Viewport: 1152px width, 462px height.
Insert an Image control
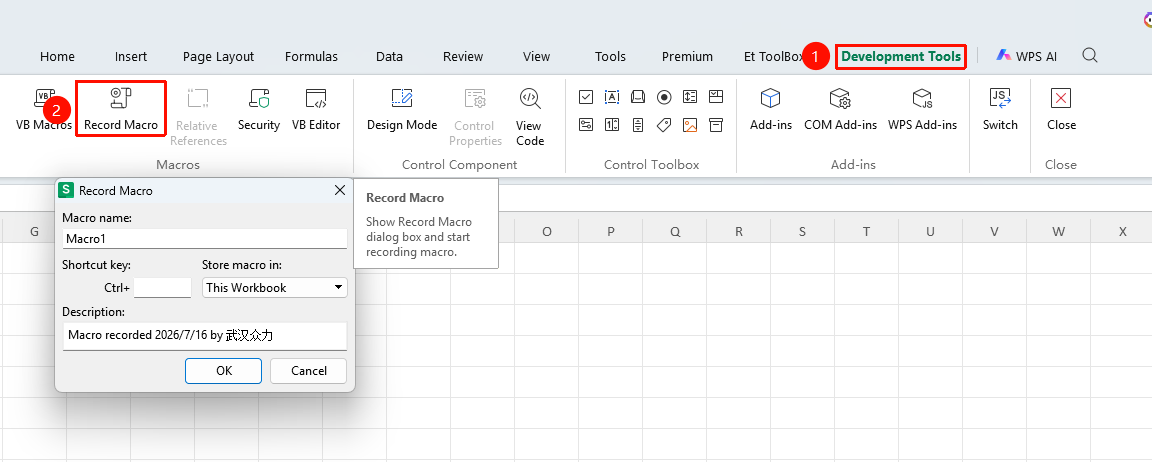[690, 125]
